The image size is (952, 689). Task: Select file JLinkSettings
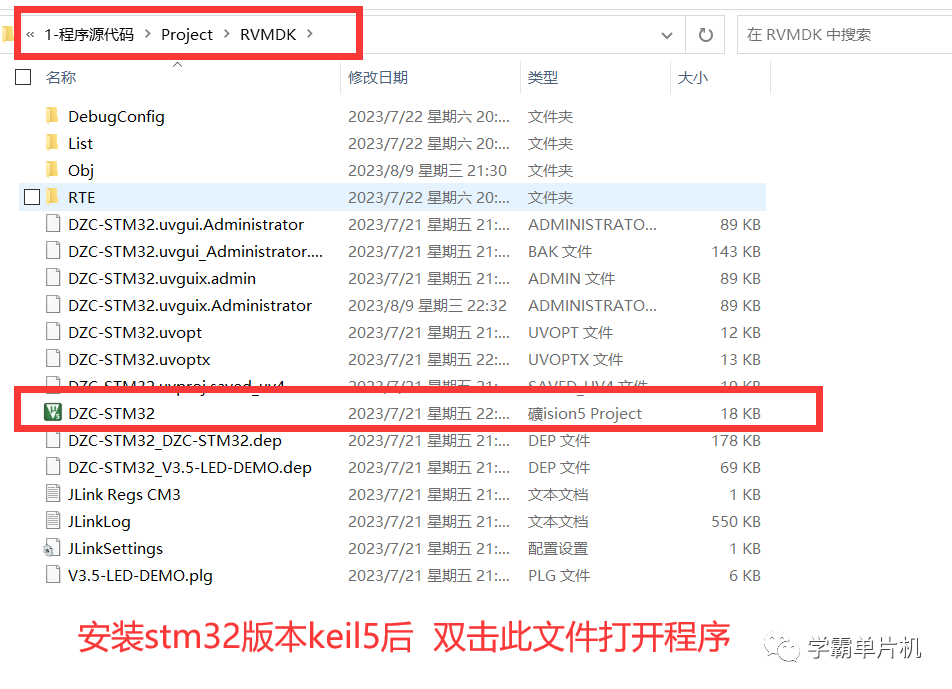pyautogui.click(x=115, y=549)
